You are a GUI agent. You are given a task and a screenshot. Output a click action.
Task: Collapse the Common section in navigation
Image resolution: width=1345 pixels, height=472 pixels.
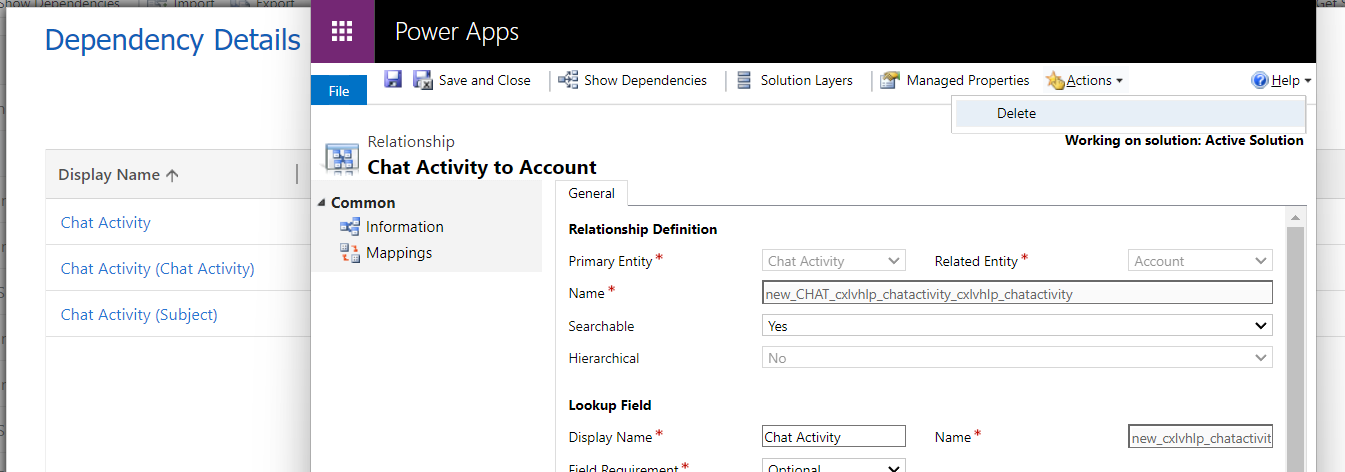coord(321,203)
